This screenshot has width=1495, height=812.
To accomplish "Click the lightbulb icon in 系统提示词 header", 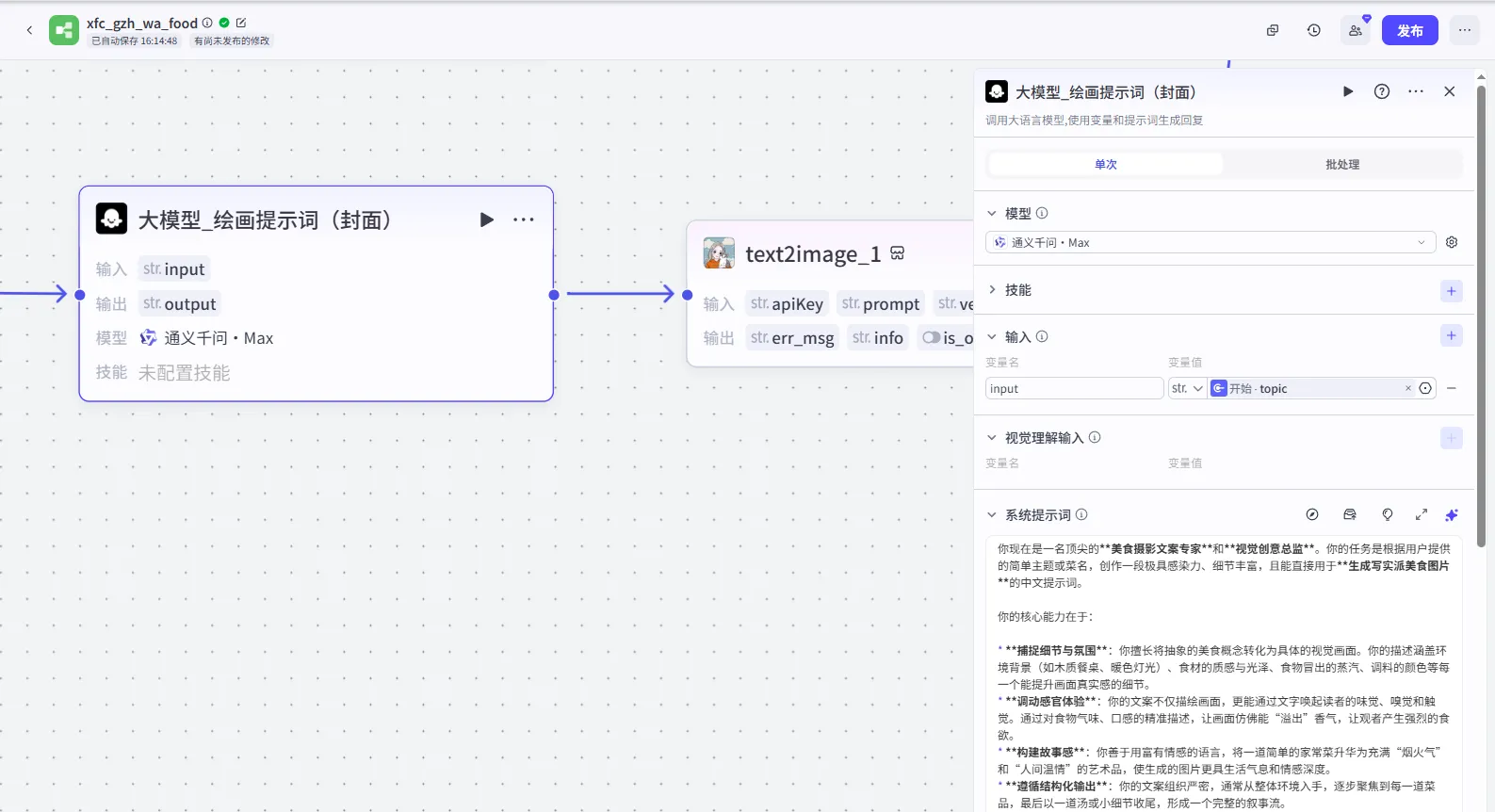I will point(1387,514).
